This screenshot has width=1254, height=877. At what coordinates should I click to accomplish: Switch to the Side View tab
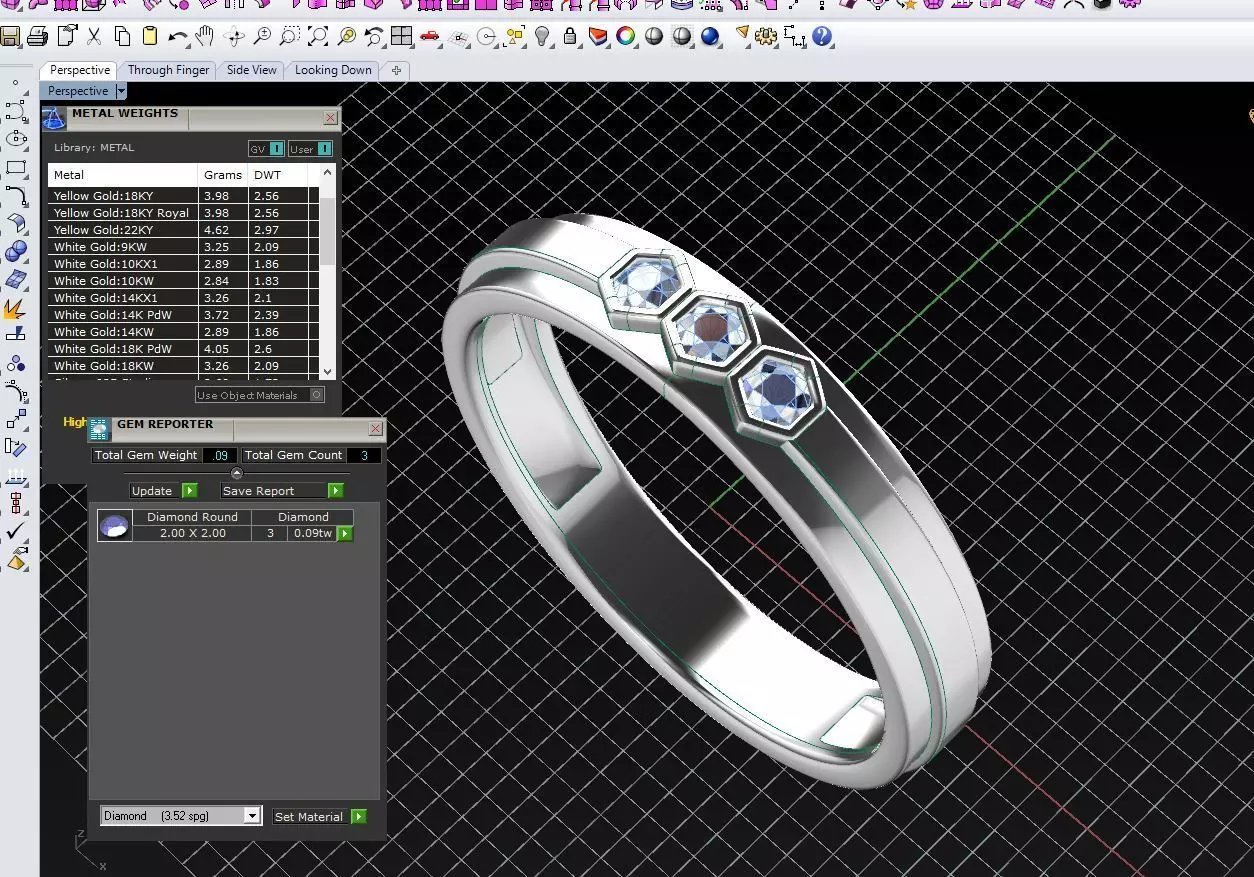252,70
